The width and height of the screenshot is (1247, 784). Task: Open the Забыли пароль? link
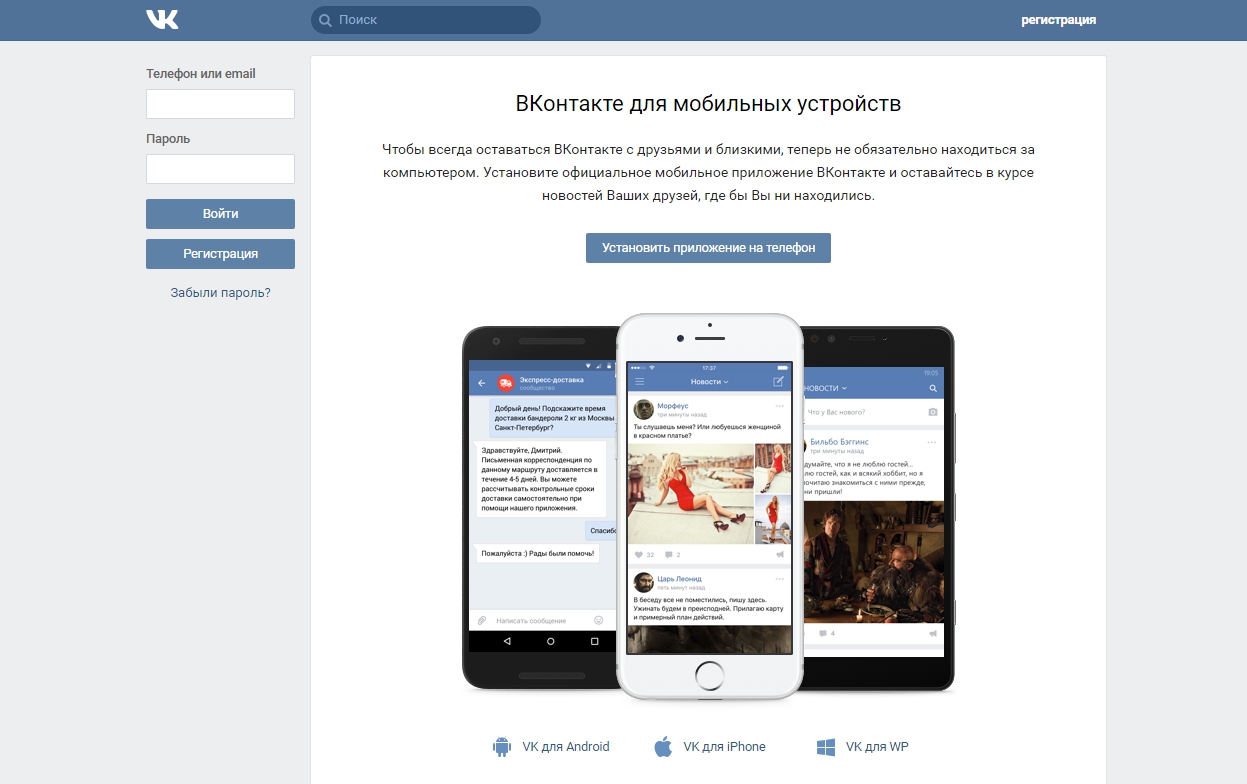point(220,293)
